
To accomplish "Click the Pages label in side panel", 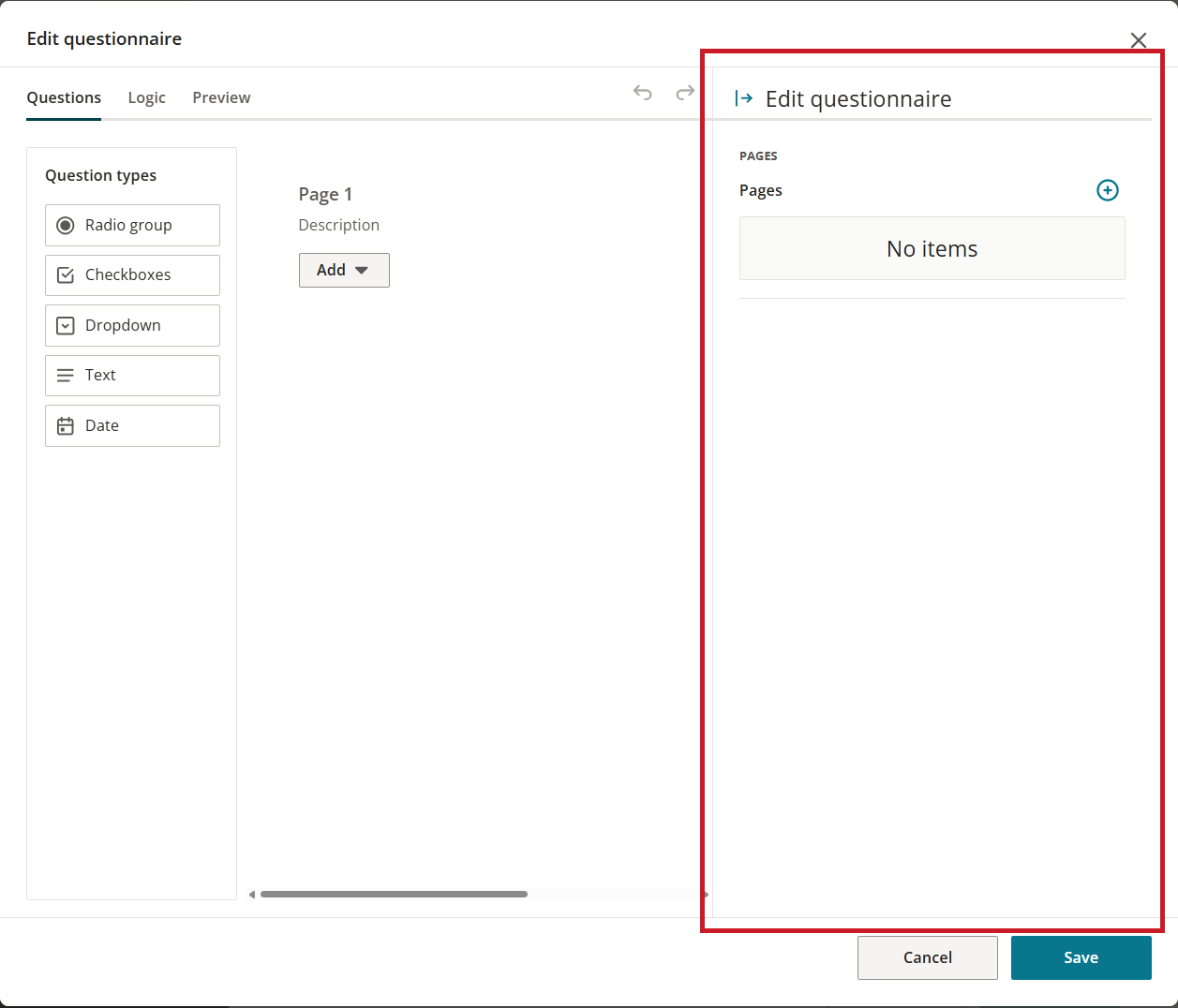I will coord(760,190).
